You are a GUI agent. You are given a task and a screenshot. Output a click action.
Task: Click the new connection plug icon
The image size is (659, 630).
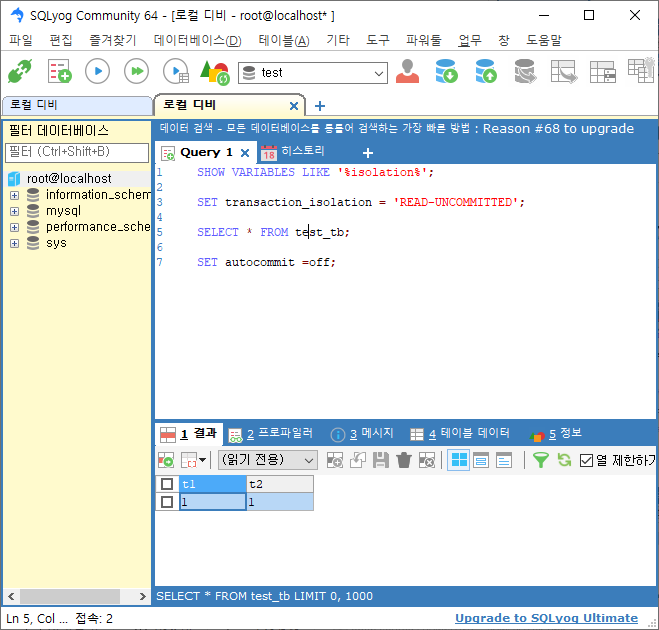[20, 71]
